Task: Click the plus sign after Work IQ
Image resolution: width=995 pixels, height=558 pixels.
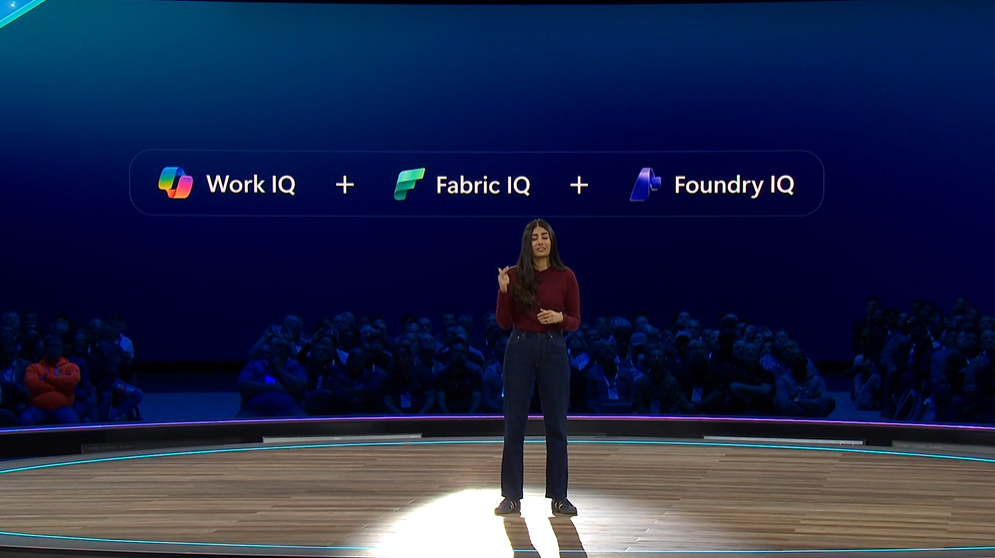Action: [345, 185]
